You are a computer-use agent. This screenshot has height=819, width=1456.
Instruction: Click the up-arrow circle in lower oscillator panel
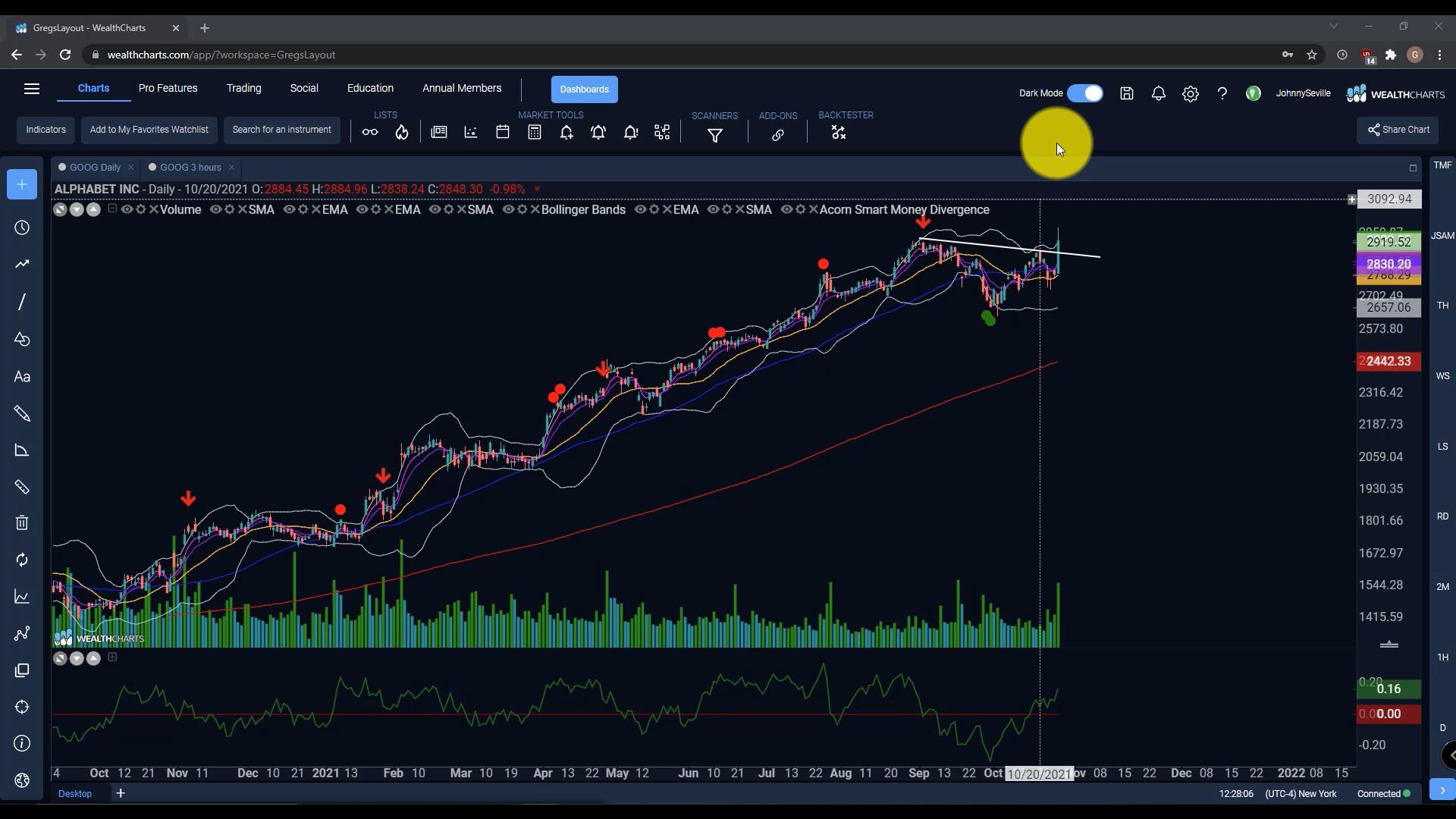[93, 659]
